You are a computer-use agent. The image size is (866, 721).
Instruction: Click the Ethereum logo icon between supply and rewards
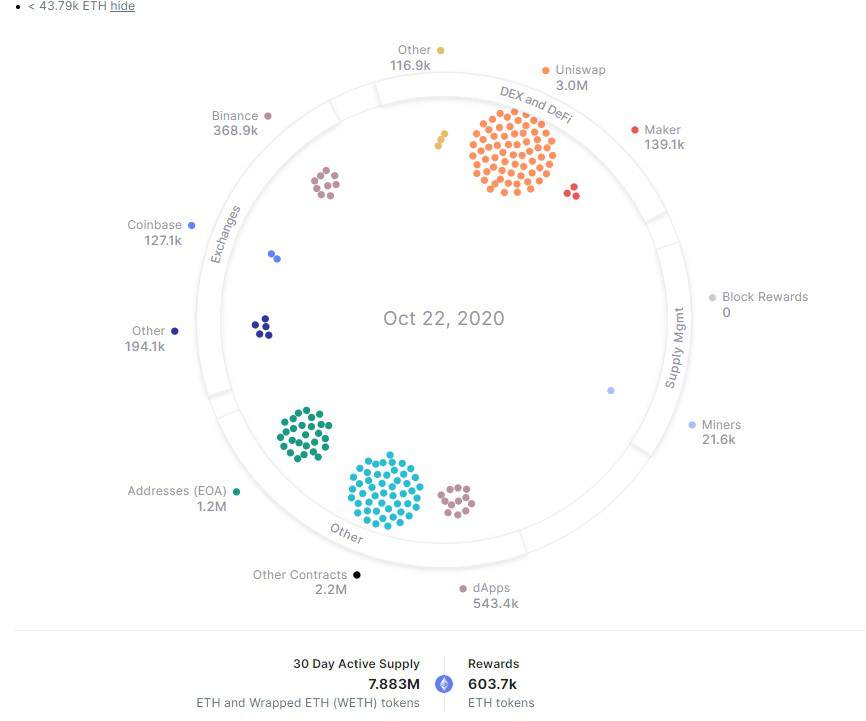click(443, 684)
